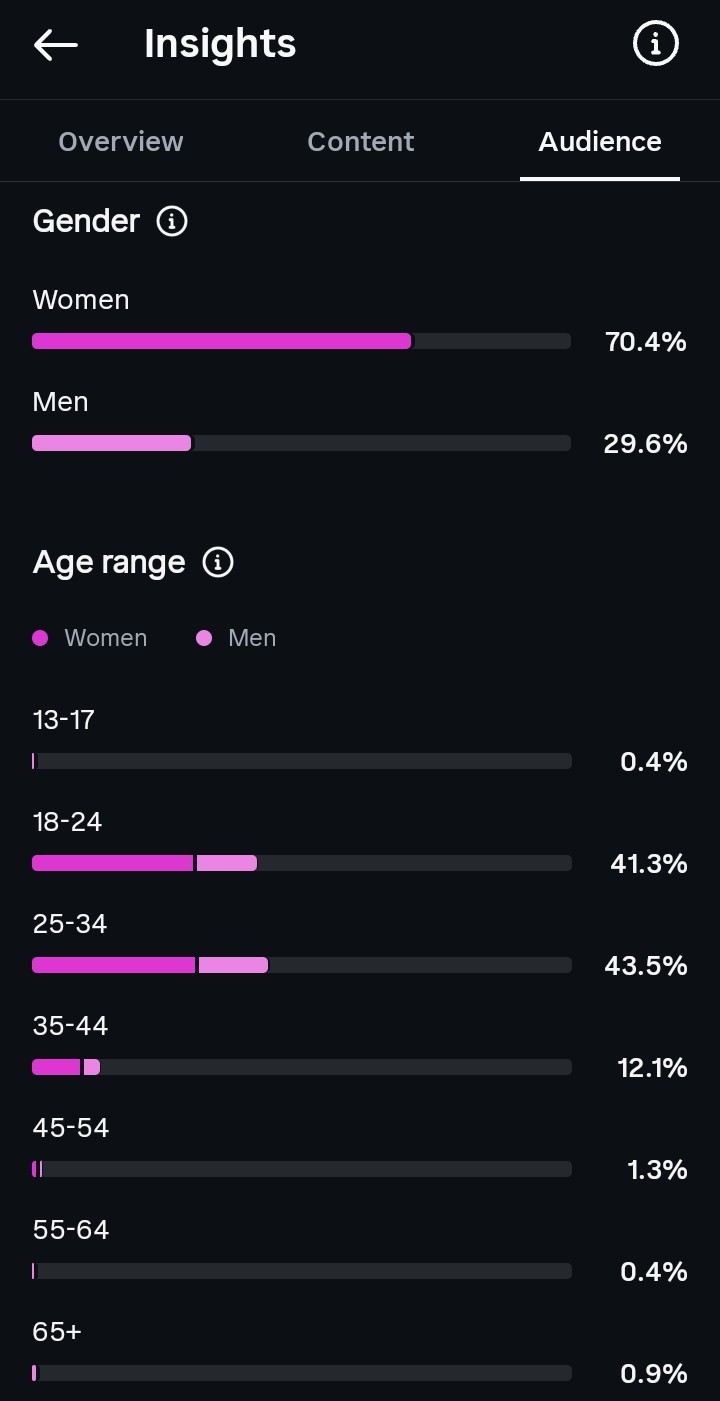Select the Audience tab
Image resolution: width=720 pixels, height=1401 pixels.
600,142
